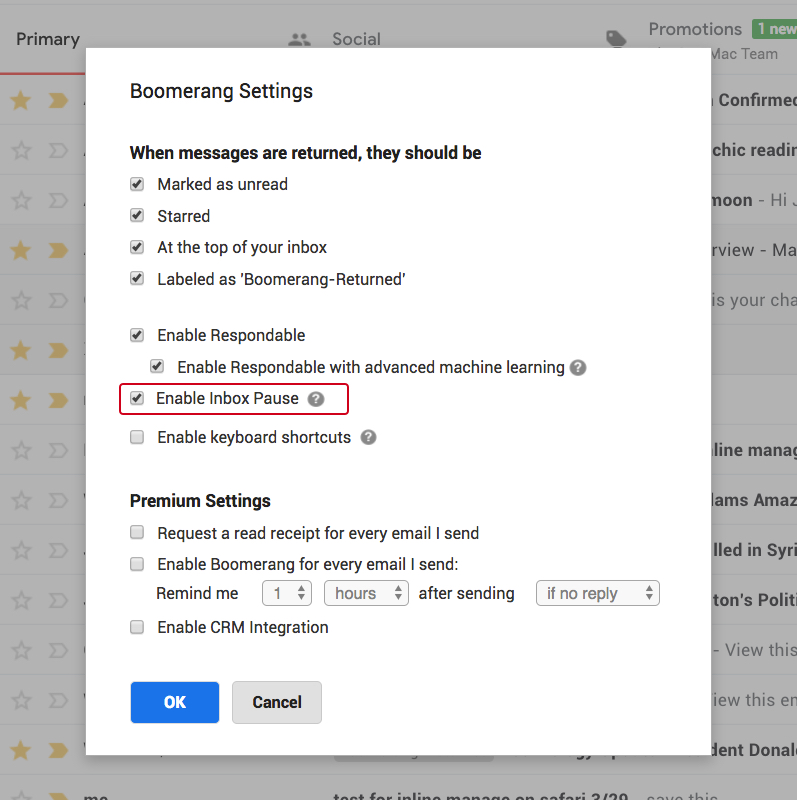Enable keyboard shortcuts checkbox
Viewport: 797px width, 800px height.
coord(137,437)
